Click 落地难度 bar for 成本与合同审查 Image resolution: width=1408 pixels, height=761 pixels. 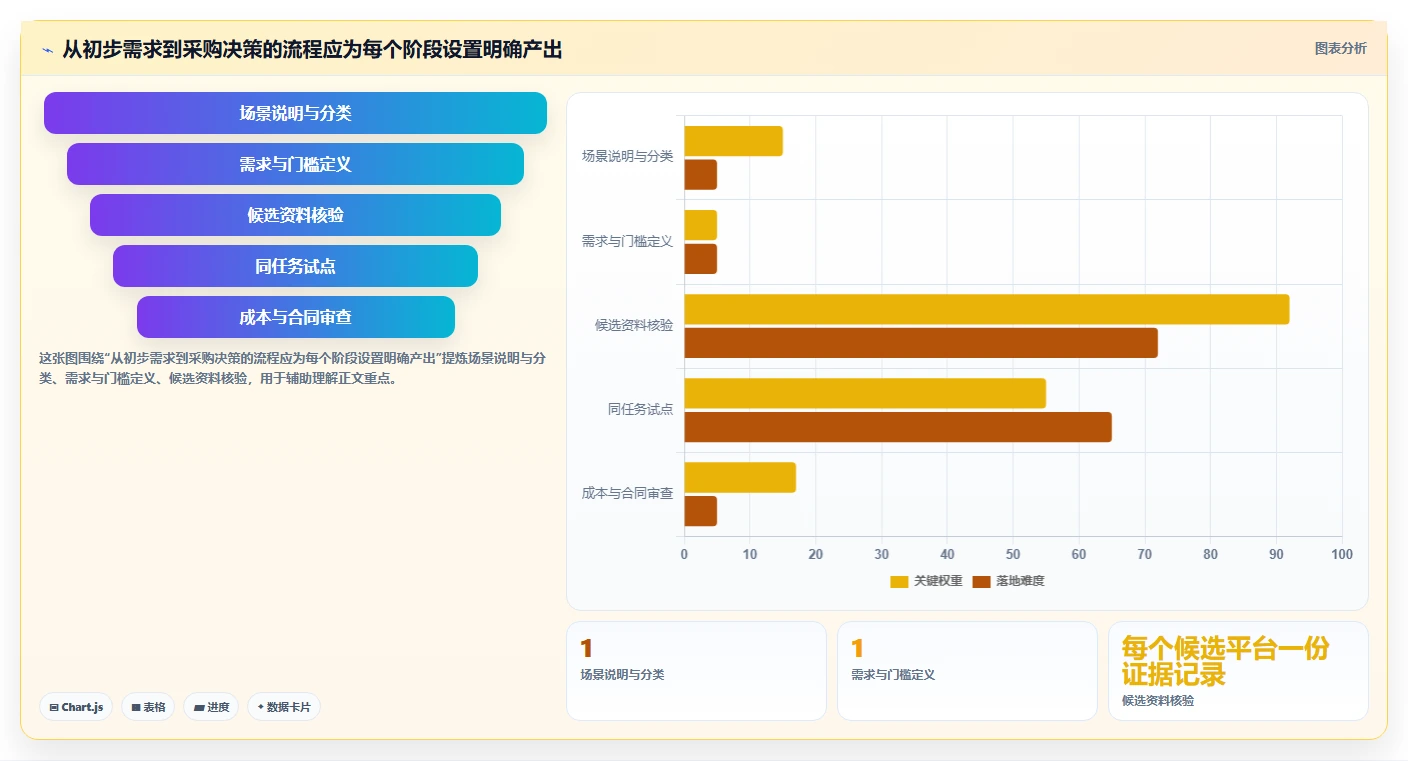coord(700,511)
